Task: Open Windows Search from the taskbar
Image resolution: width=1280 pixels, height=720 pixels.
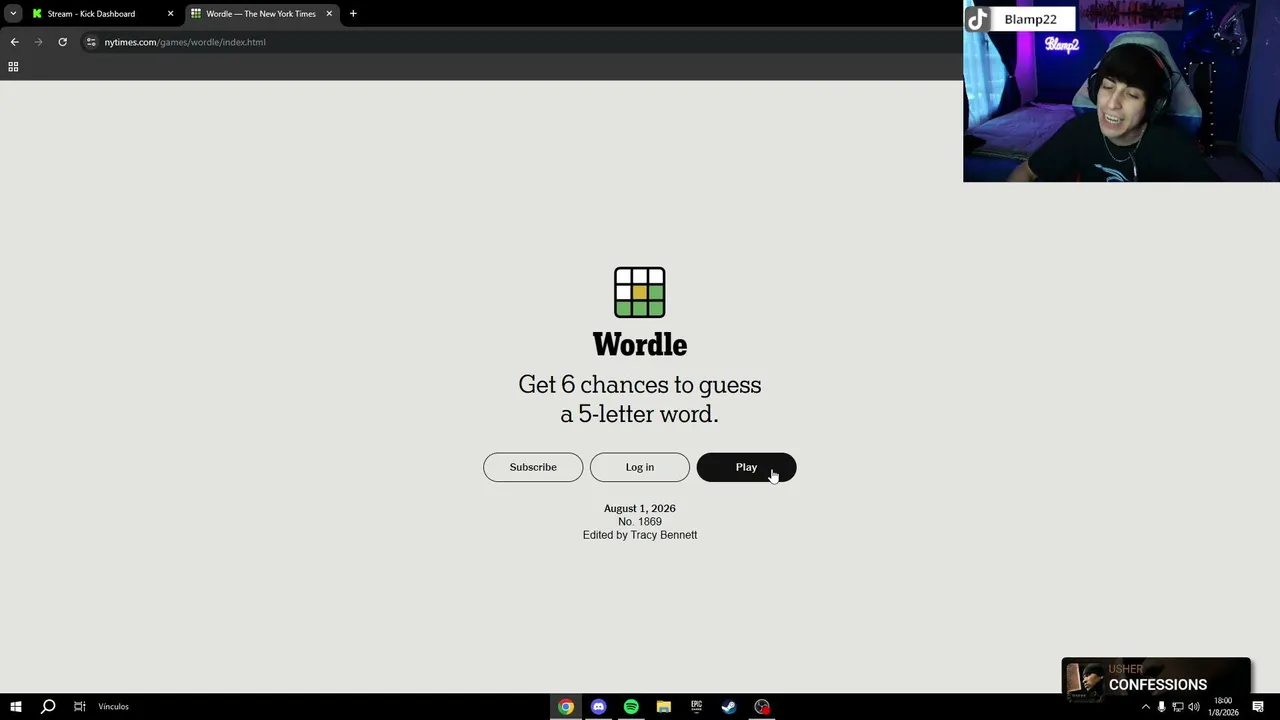Action: coord(47,707)
